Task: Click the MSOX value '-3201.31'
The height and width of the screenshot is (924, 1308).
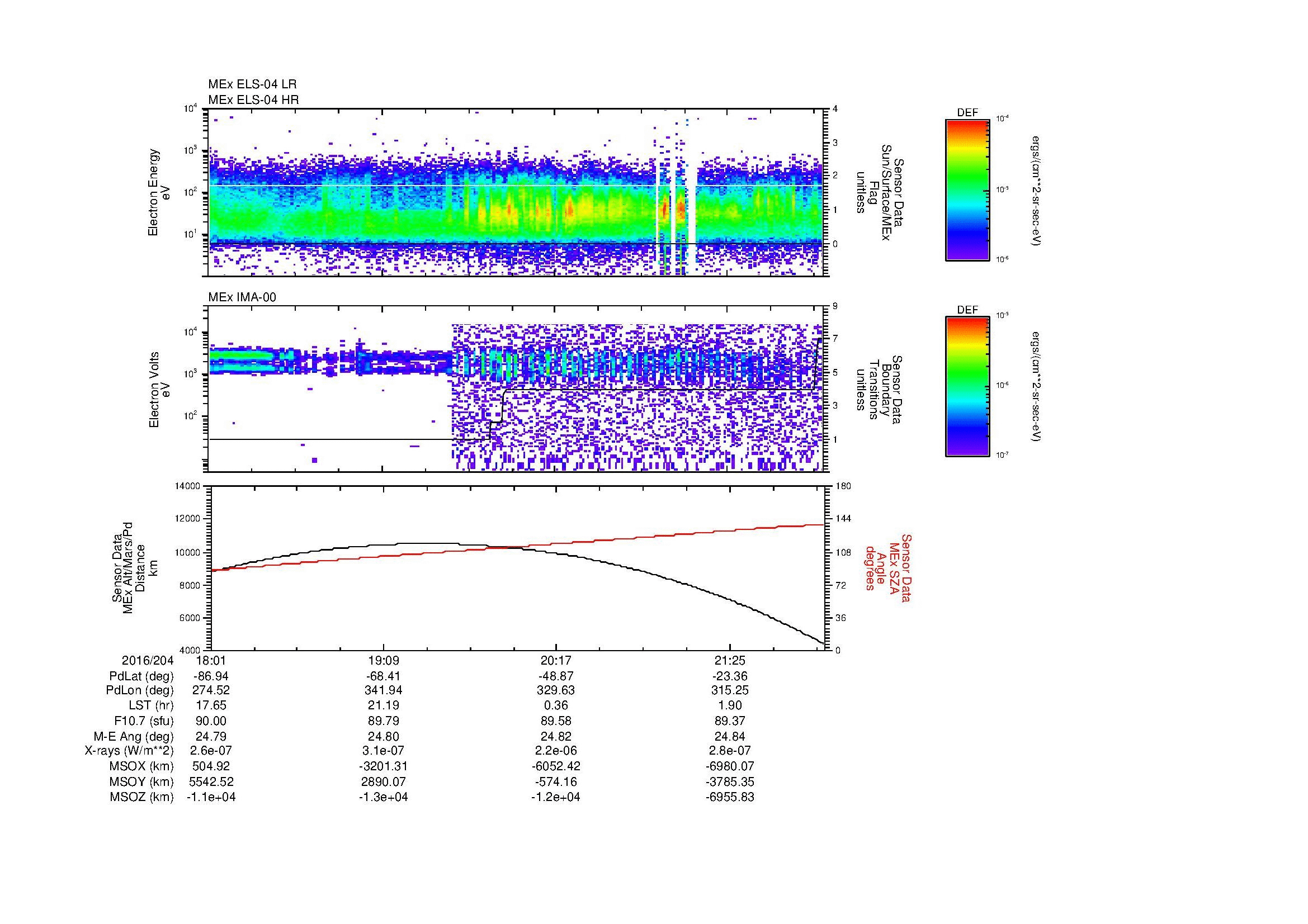Action: 384,766
